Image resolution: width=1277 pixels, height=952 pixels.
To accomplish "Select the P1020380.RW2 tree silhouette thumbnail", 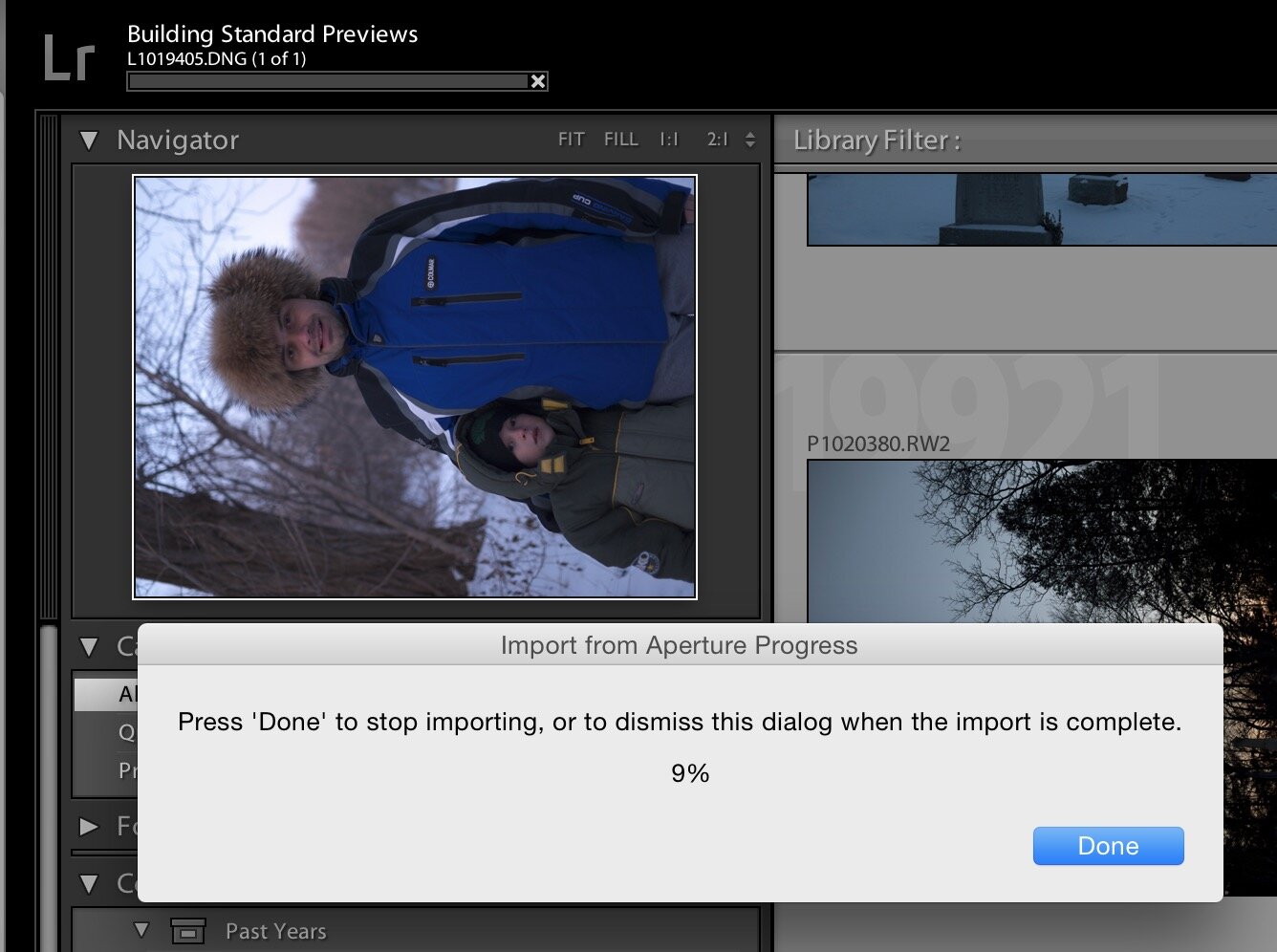I will pyautogui.click(x=1042, y=541).
